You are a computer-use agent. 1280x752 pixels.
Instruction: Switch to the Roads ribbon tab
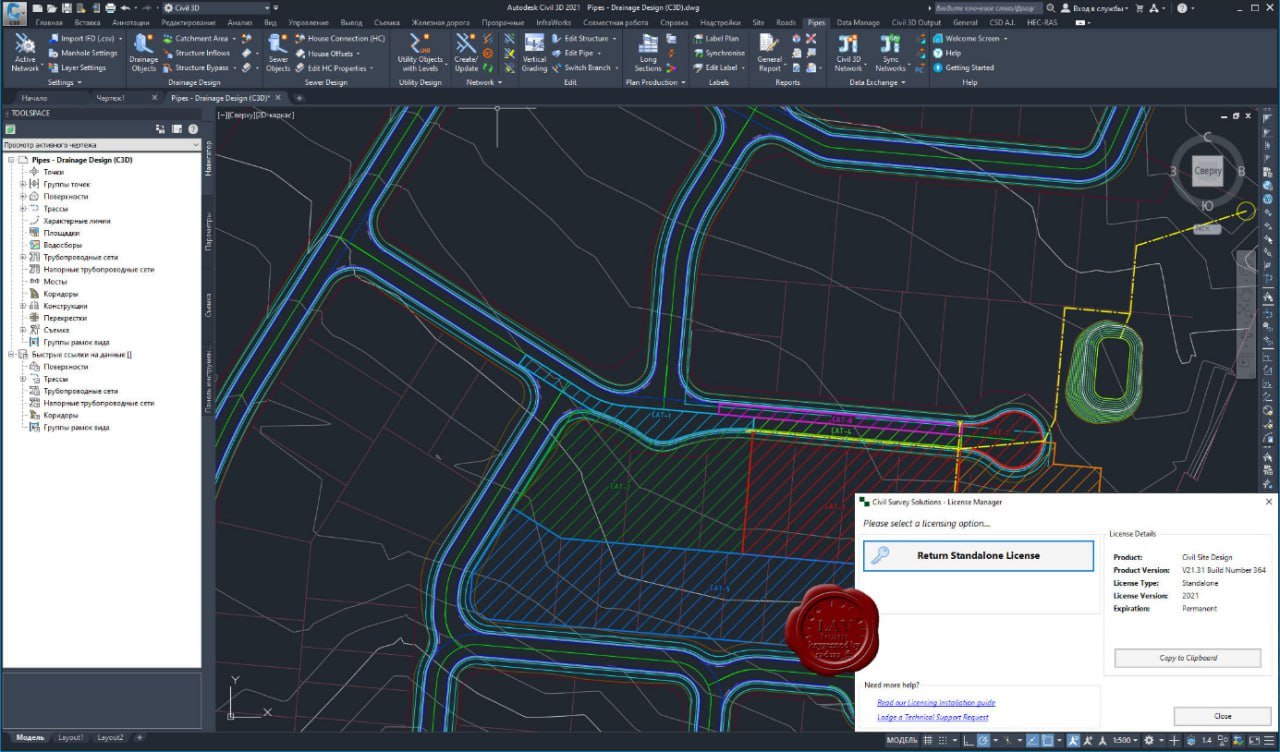pos(786,22)
